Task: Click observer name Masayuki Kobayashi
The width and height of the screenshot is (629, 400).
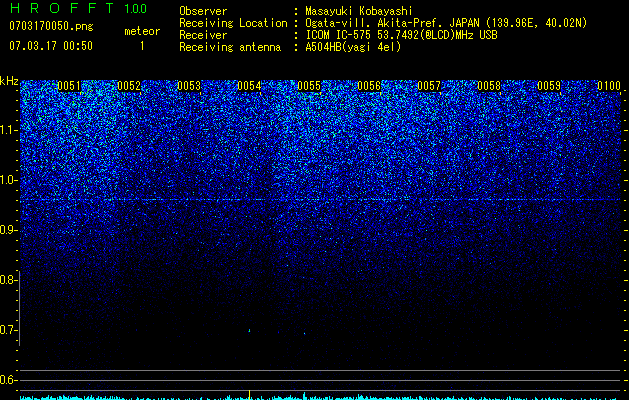Action: point(359,11)
